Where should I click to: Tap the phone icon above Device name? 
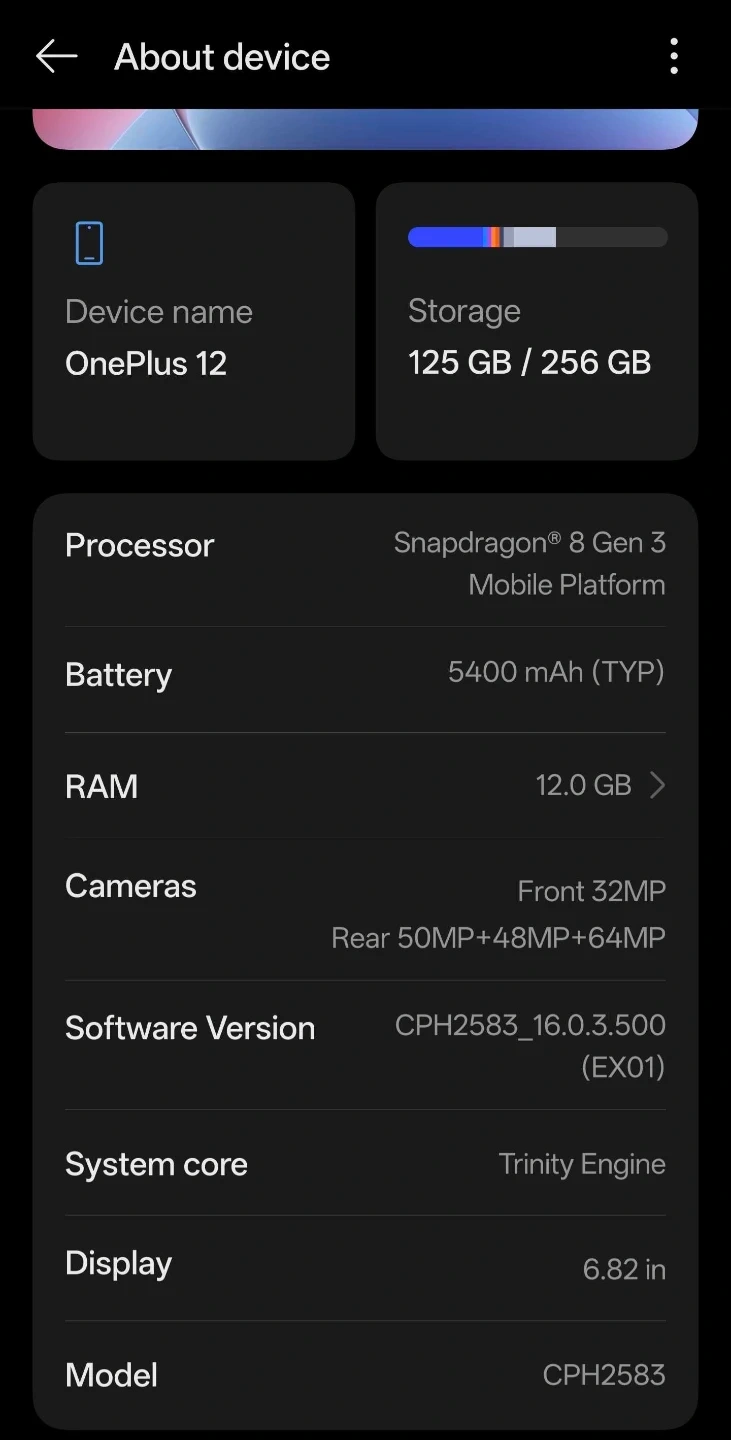89,243
